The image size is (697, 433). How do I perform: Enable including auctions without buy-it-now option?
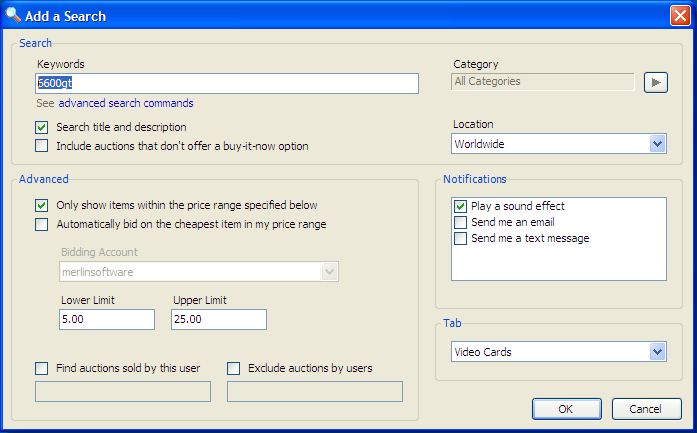coord(42,146)
